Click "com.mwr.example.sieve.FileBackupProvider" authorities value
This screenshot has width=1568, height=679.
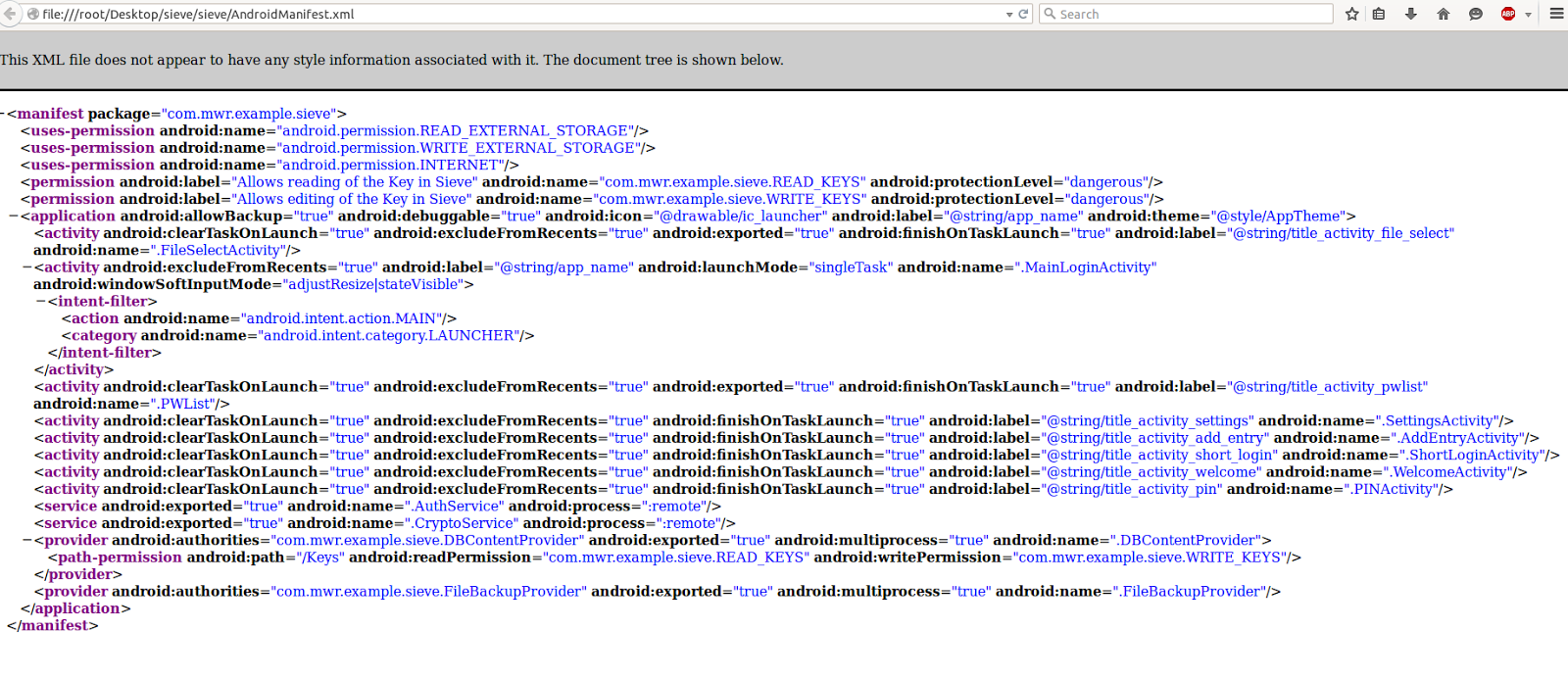(429, 591)
